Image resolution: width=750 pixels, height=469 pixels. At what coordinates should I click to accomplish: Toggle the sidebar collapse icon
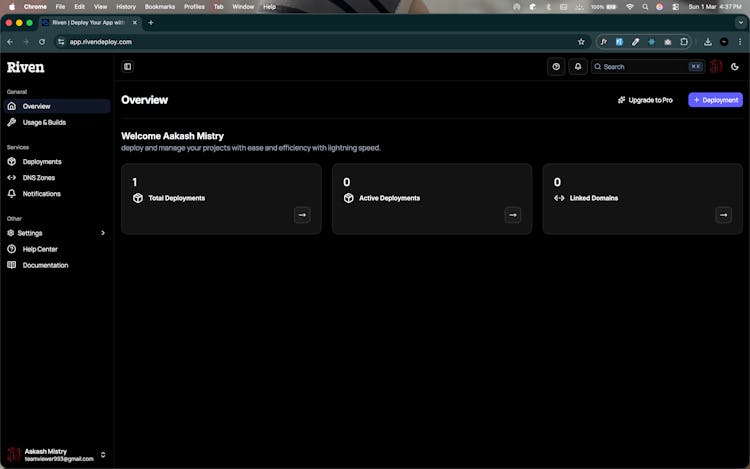tap(127, 67)
